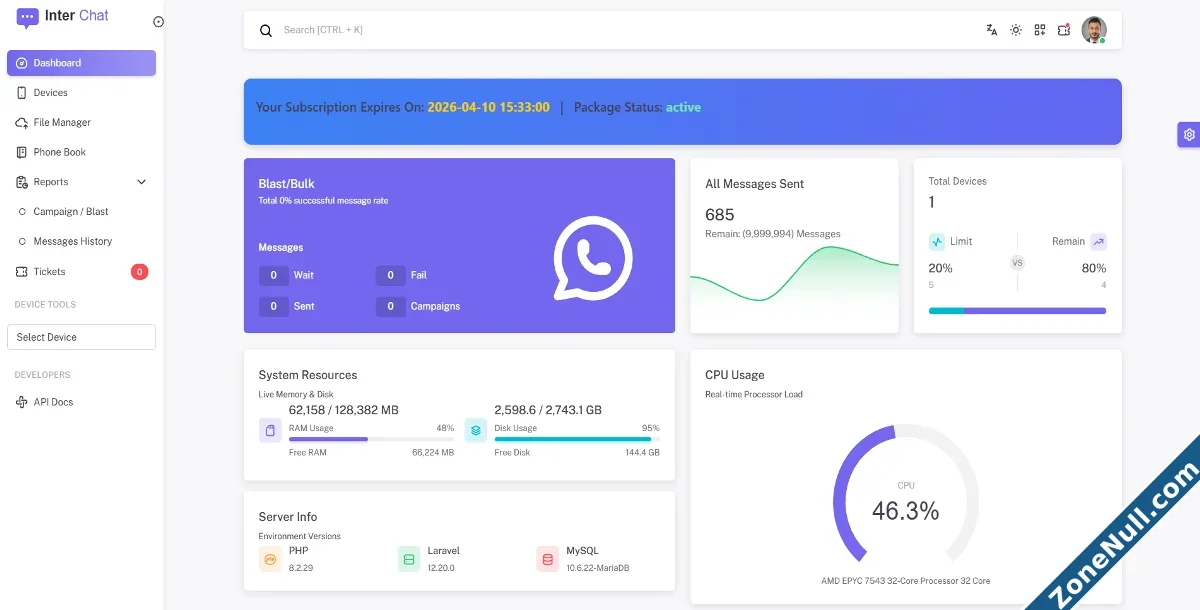1200x610 pixels.
Task: Toggle light/dark theme with the sun icon
Action: click(x=1016, y=30)
